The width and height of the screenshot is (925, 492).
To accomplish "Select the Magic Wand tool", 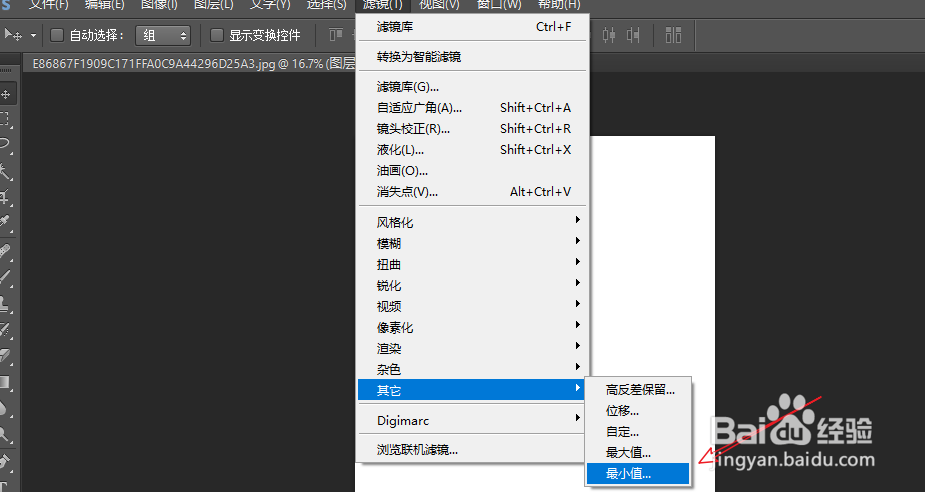I will (x=5, y=171).
